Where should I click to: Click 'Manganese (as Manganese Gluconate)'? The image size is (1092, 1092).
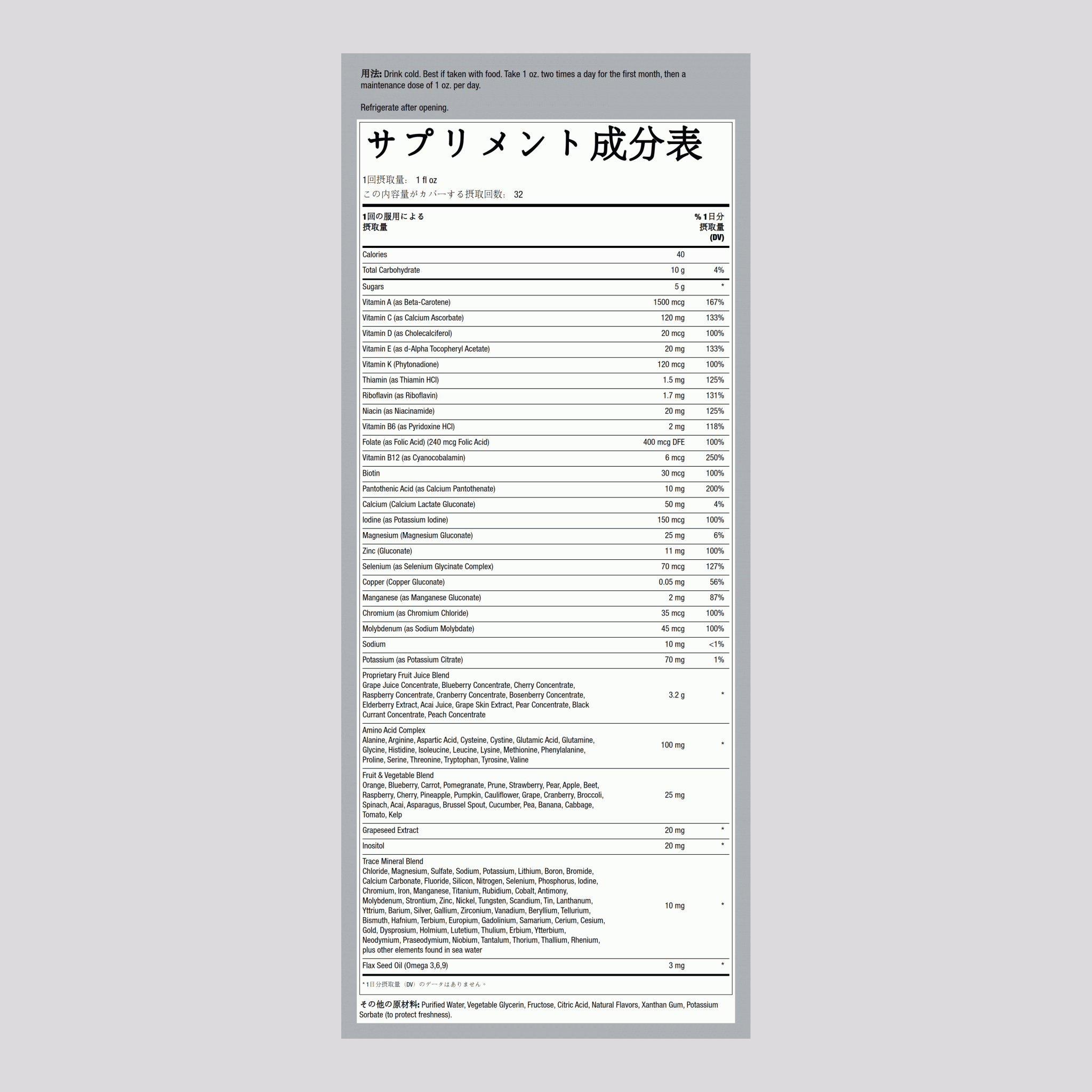click(x=422, y=597)
